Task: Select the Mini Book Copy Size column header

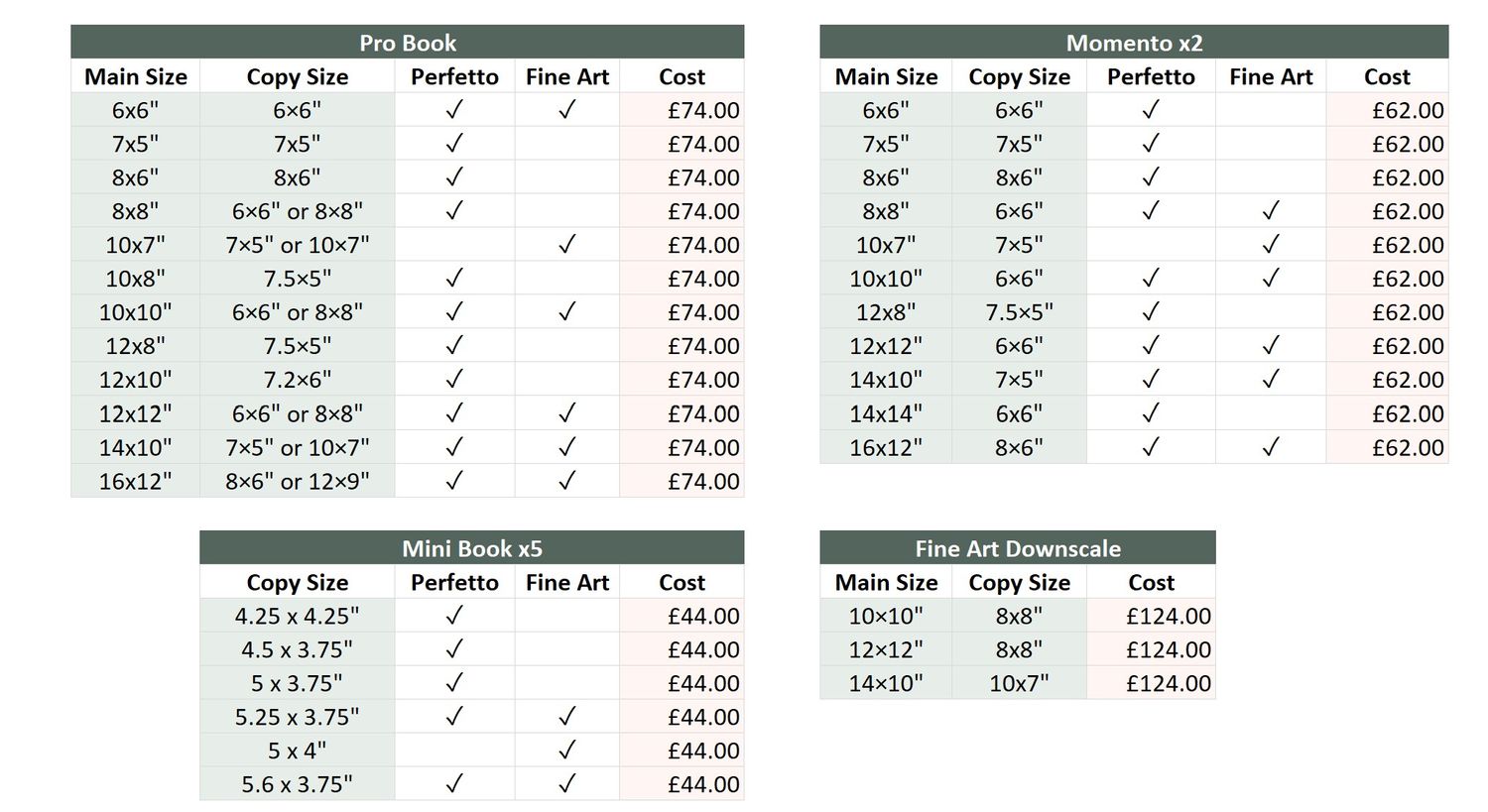Action: [298, 582]
